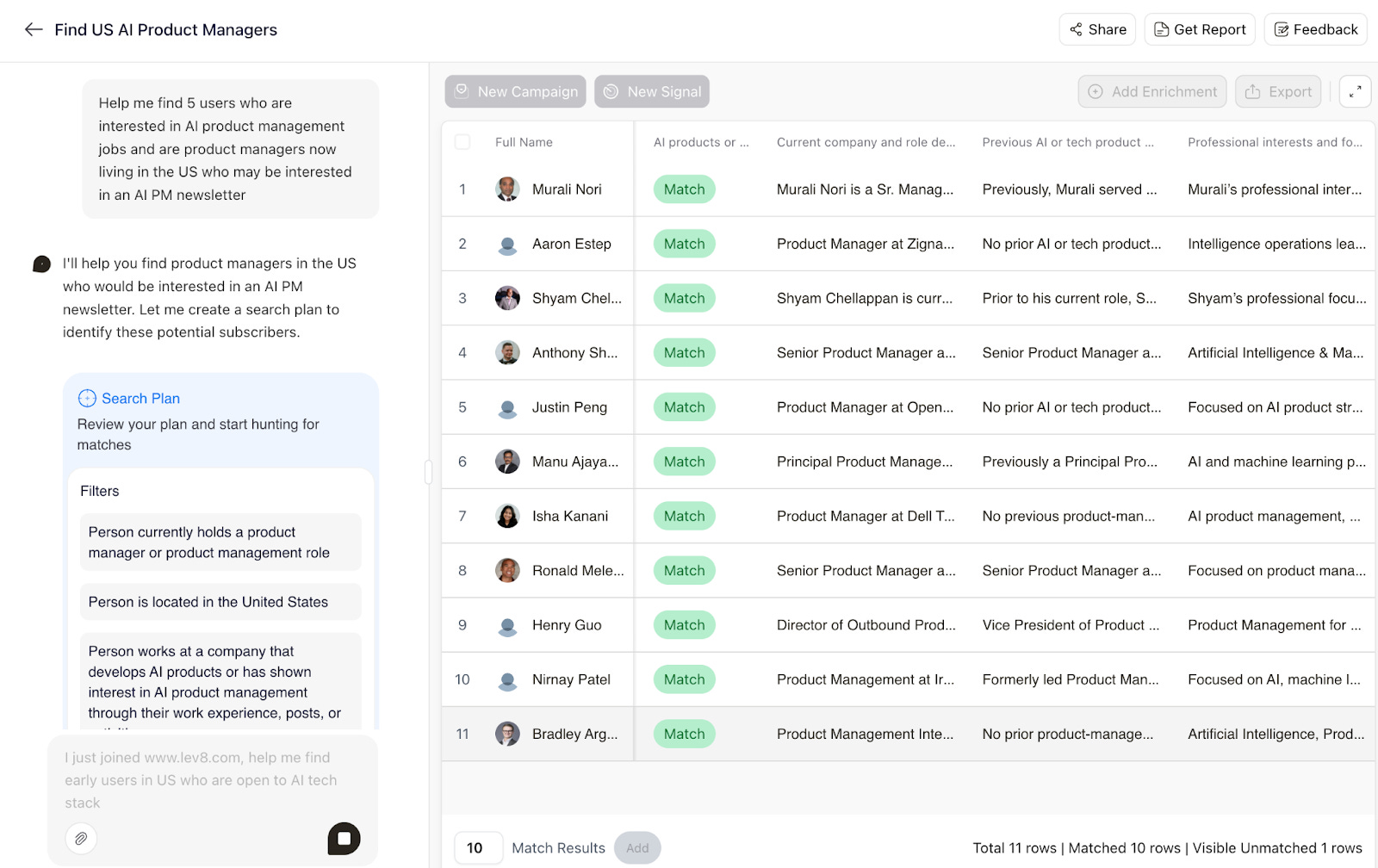The image size is (1378, 868).
Task: Click Murali Nori's profile avatar
Action: click(507, 189)
